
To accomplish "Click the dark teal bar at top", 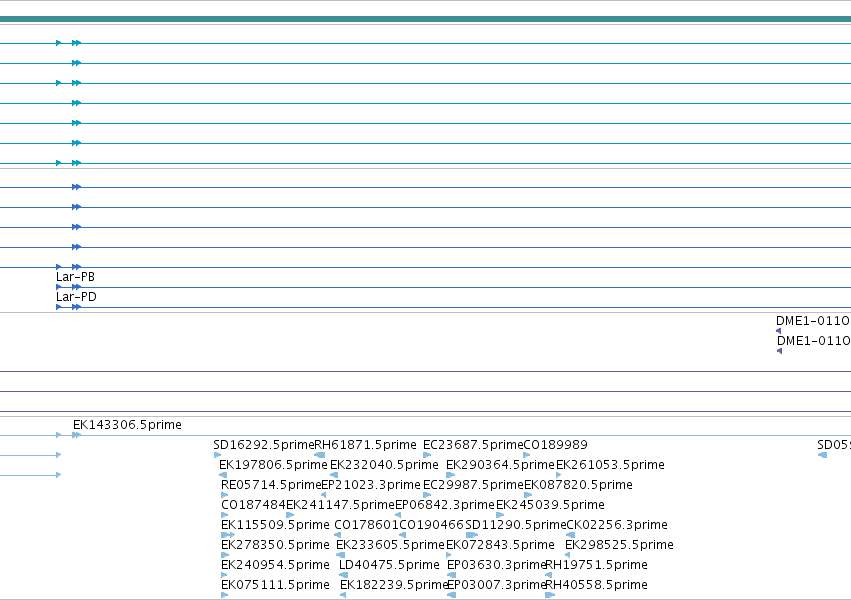I will 426,20.
